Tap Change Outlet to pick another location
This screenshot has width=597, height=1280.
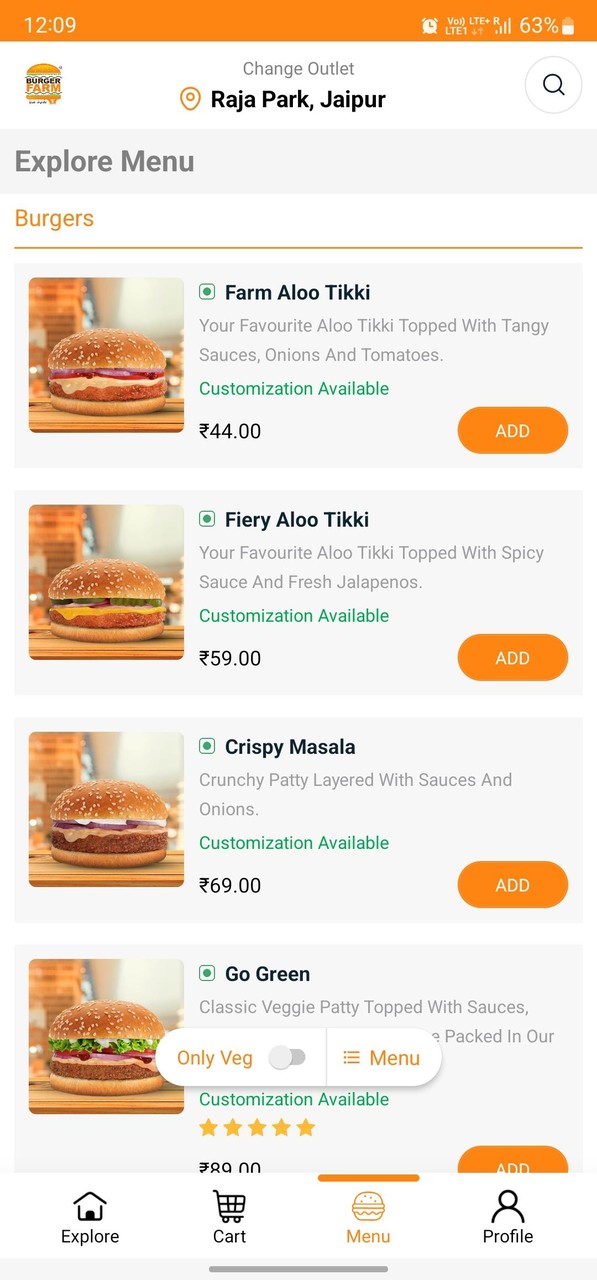[298, 68]
